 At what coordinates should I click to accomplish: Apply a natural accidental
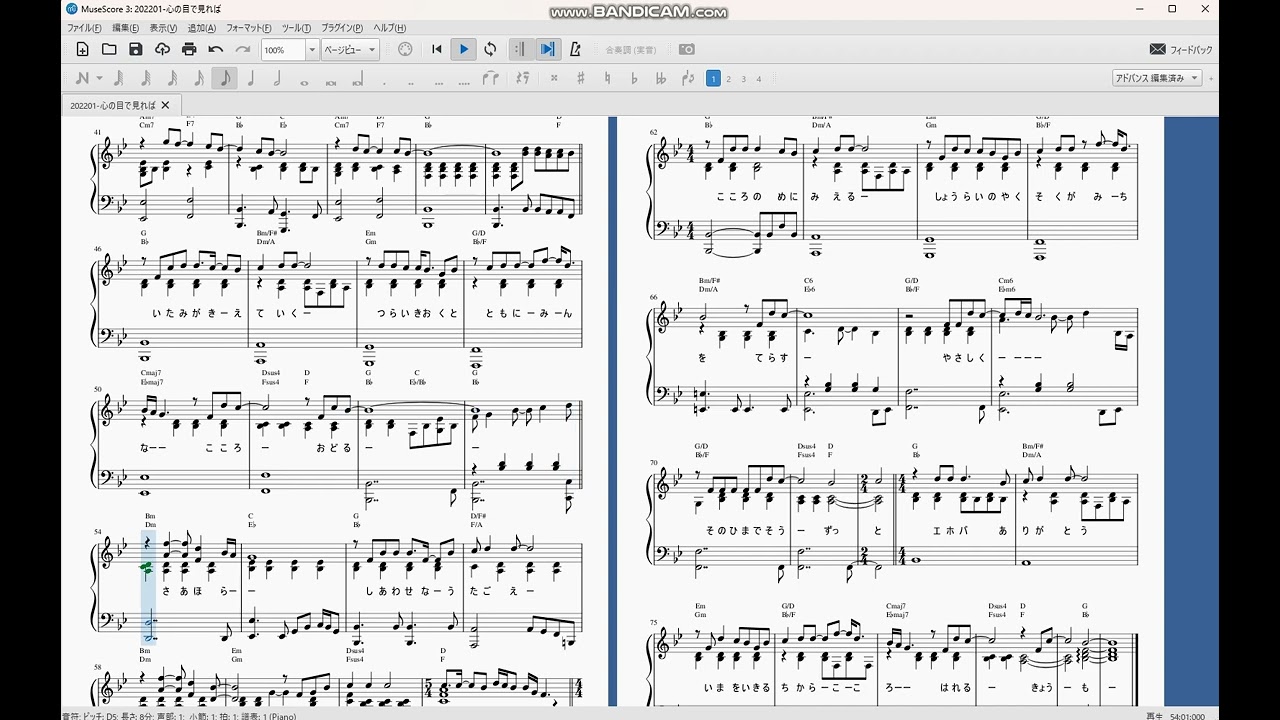(607, 78)
